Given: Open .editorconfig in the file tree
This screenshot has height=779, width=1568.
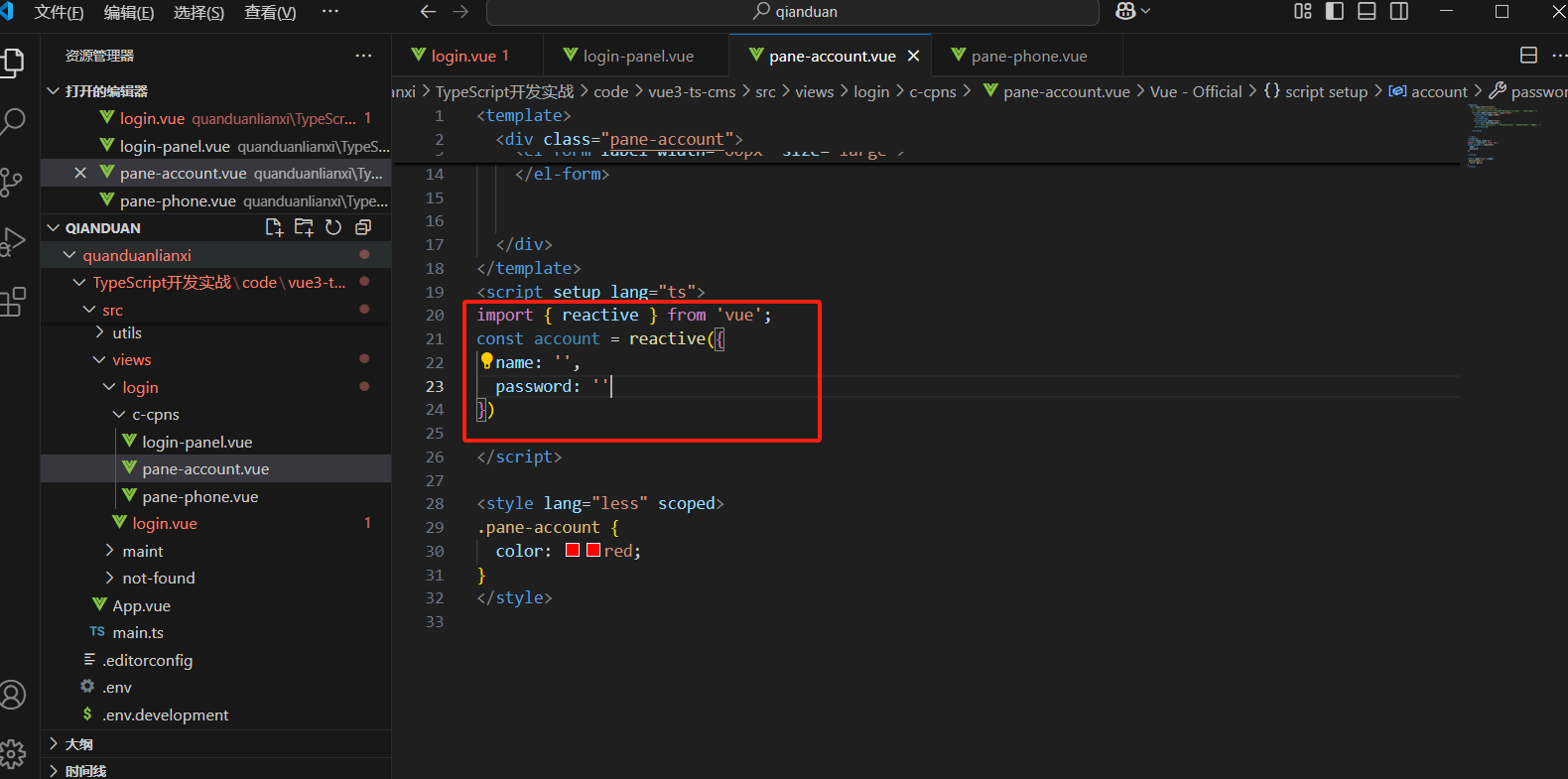Looking at the screenshot, I should pyautogui.click(x=148, y=660).
